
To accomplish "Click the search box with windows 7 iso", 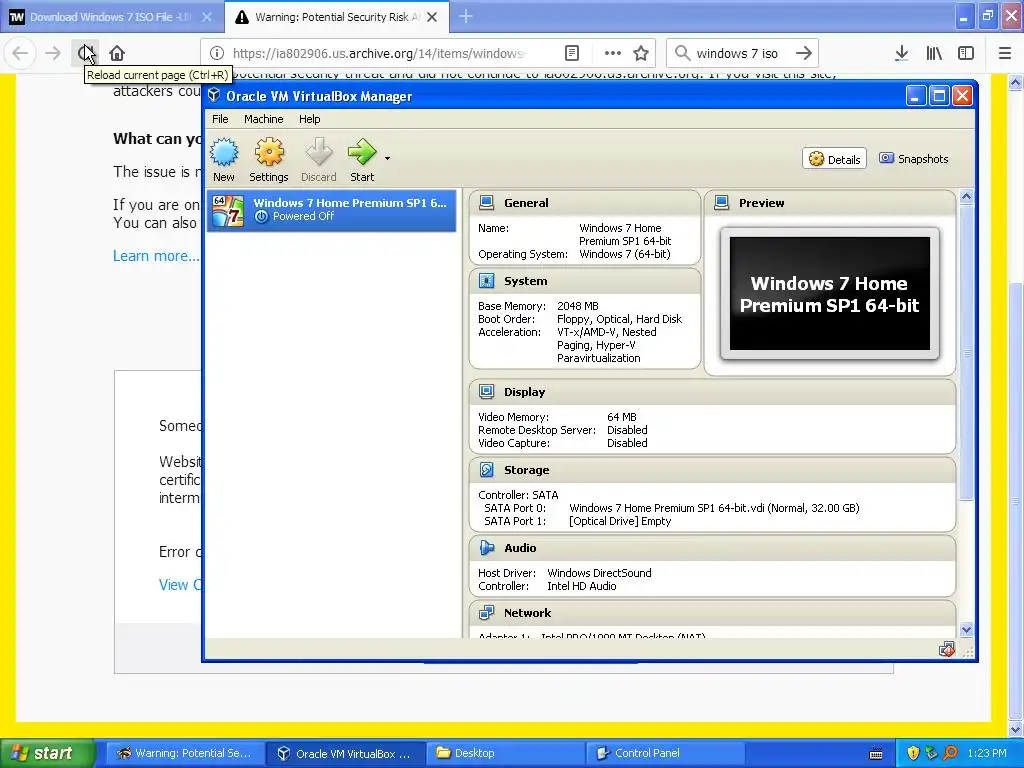I will coord(737,53).
